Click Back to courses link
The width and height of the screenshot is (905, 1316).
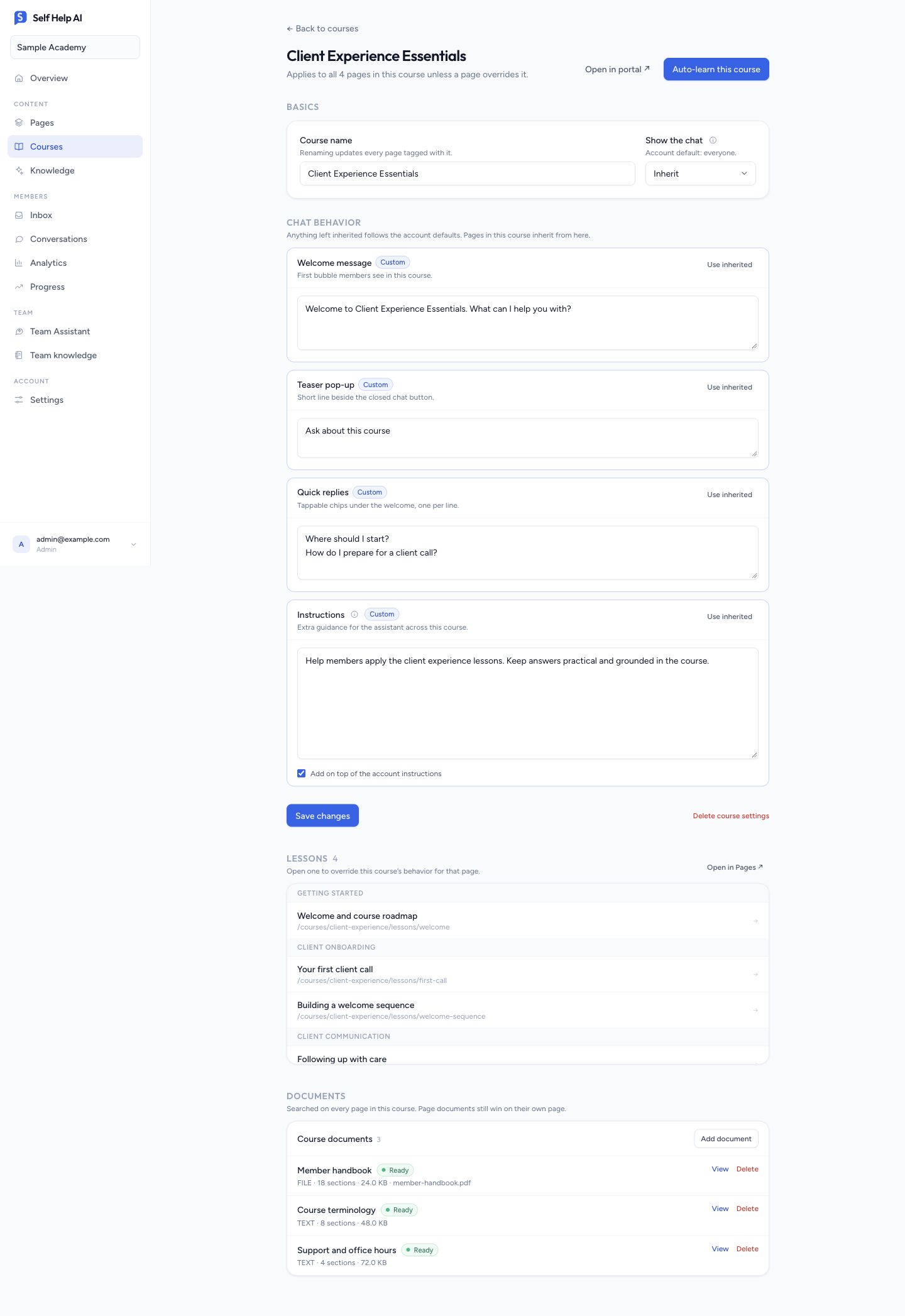coord(322,29)
